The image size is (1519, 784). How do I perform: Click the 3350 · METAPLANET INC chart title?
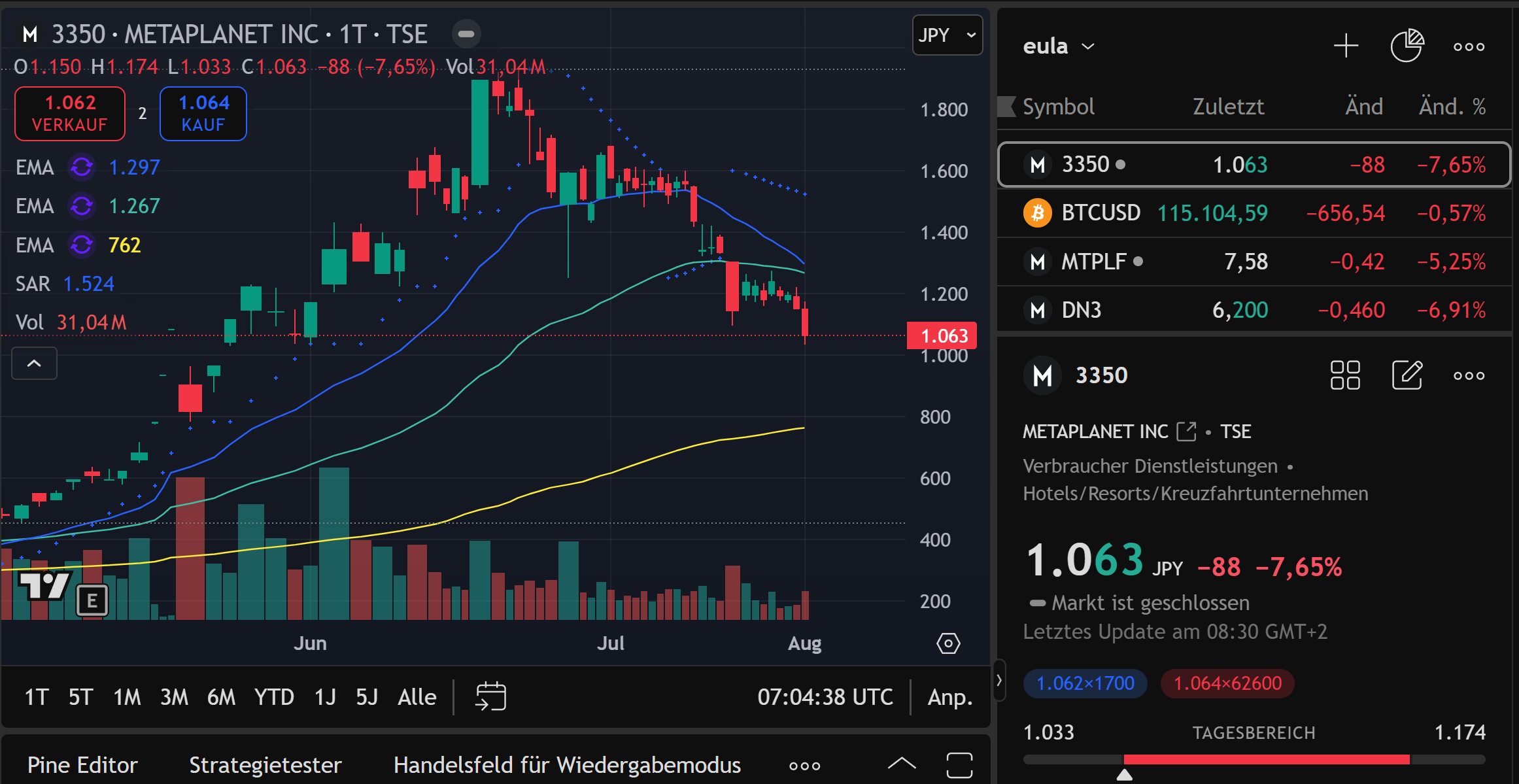(239, 34)
